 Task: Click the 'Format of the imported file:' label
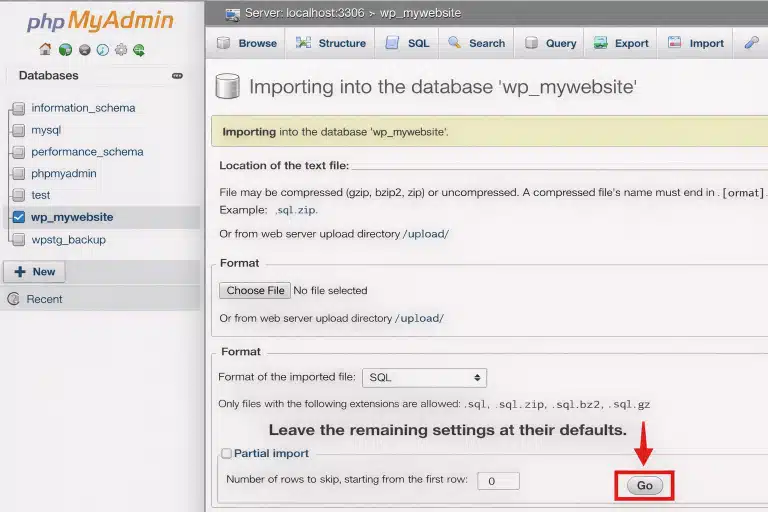point(287,377)
